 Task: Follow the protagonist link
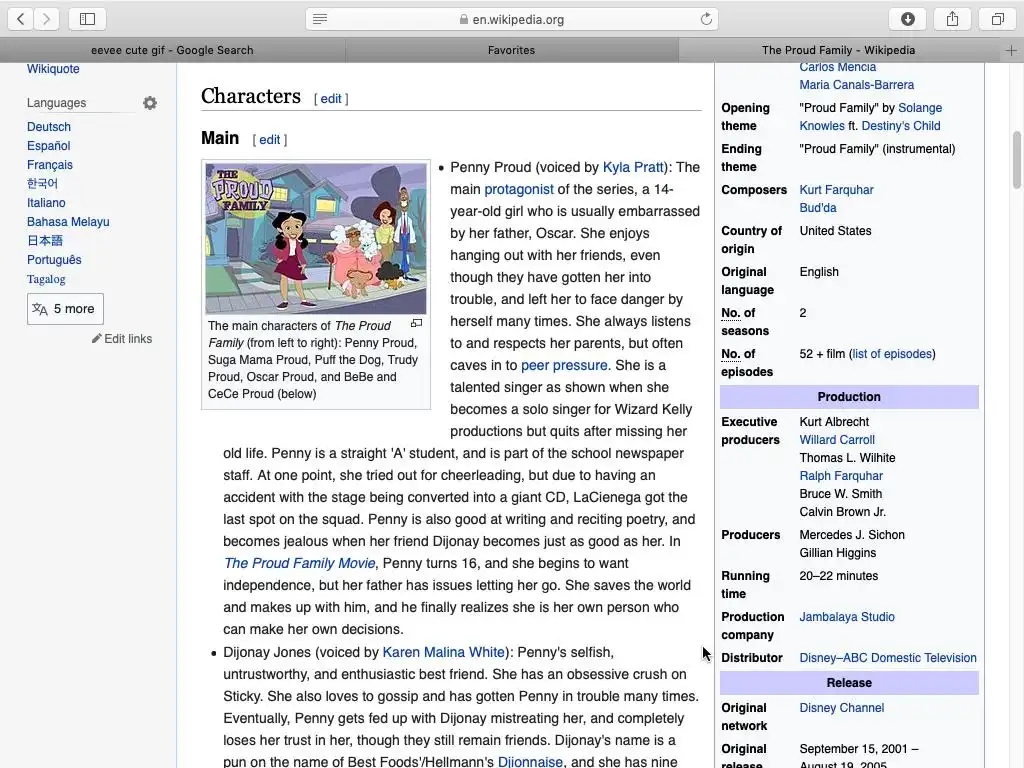[519, 189]
